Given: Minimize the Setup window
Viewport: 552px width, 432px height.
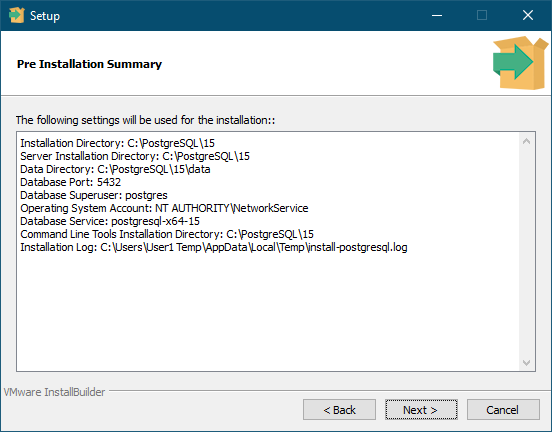Looking at the screenshot, I should coord(437,15).
